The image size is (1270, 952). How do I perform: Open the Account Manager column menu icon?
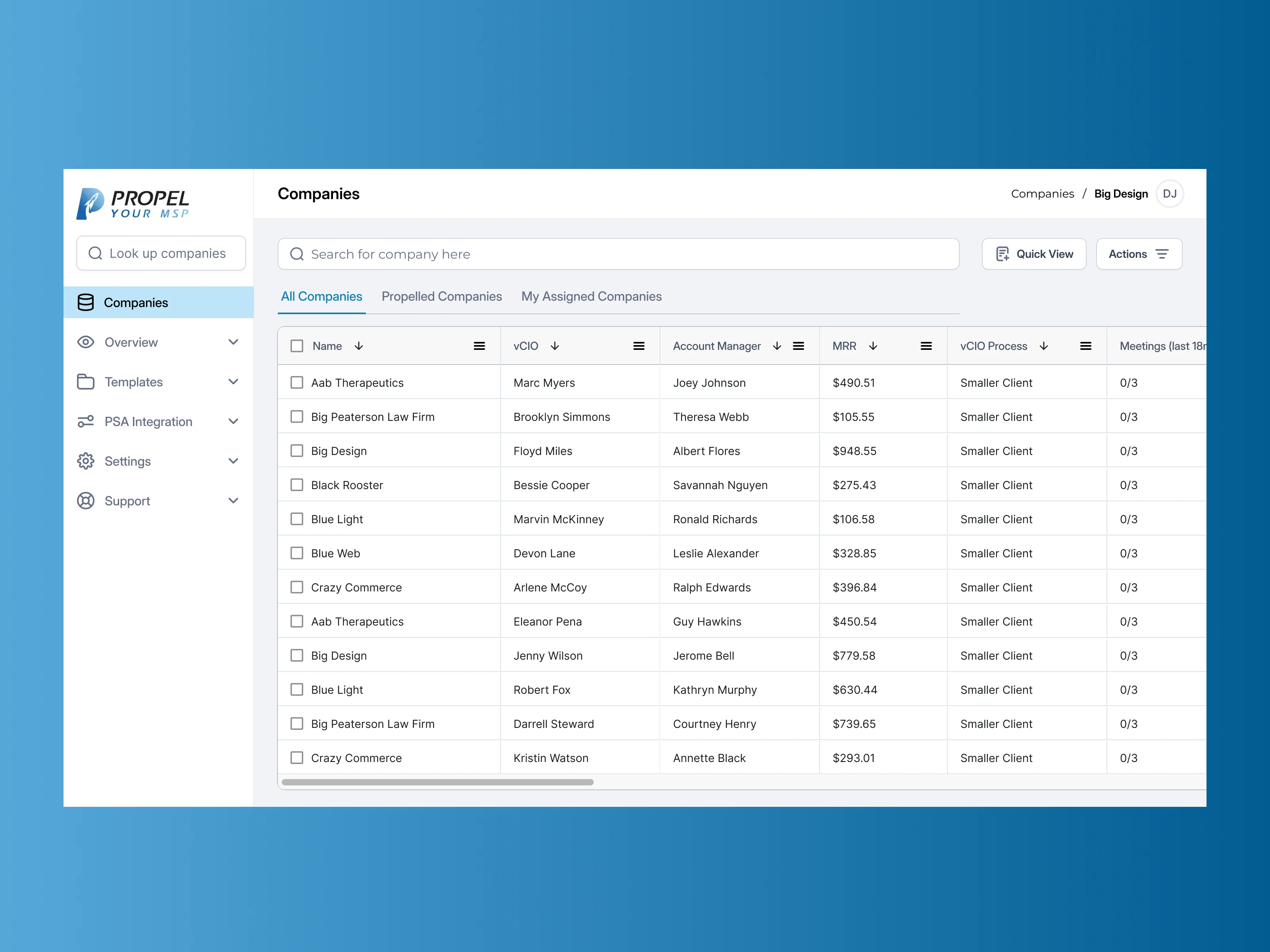coord(799,346)
